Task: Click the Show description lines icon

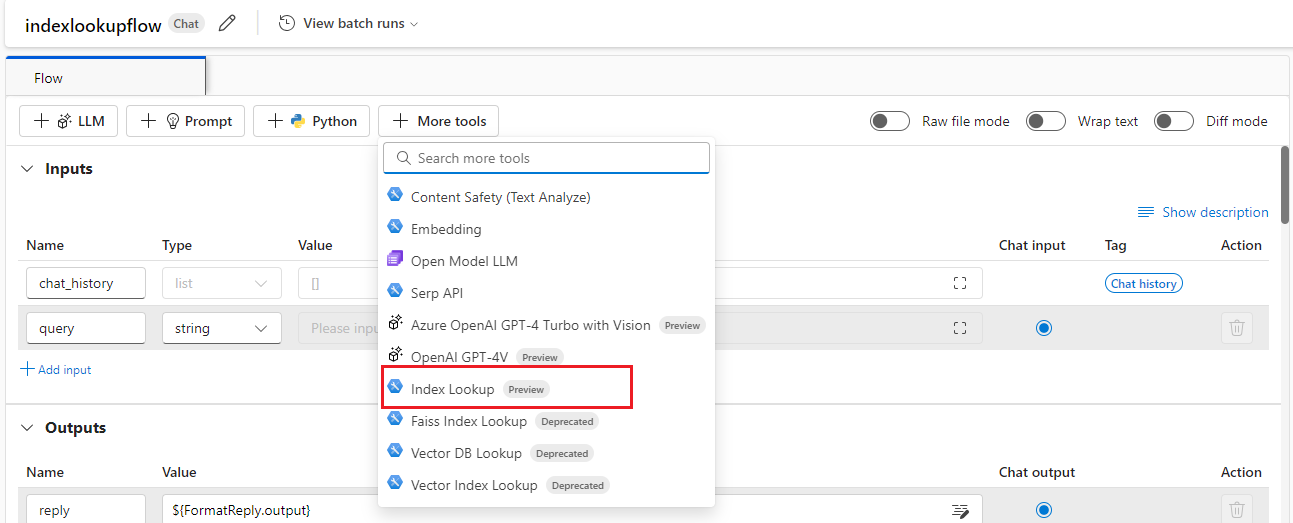Action: [x=1146, y=212]
